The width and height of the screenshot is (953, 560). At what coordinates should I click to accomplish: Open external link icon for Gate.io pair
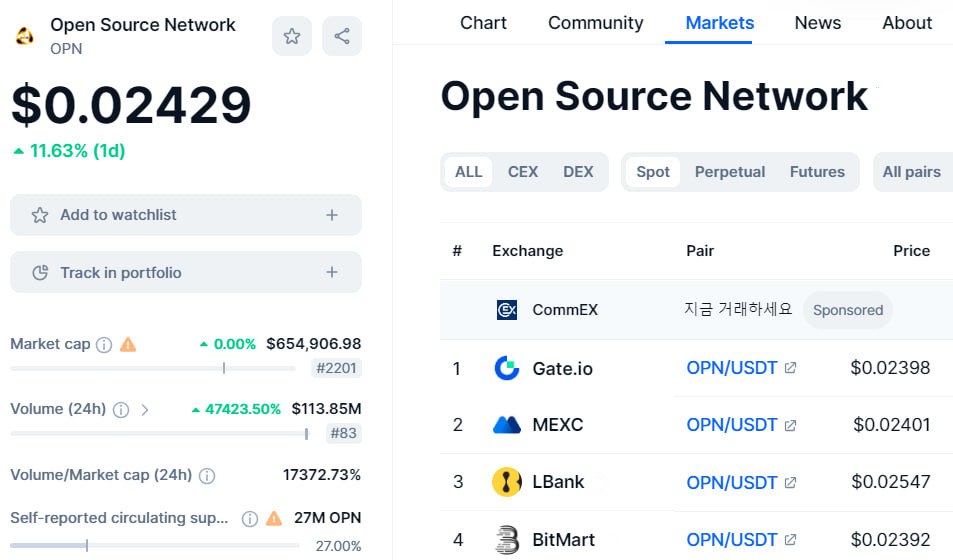tap(790, 368)
